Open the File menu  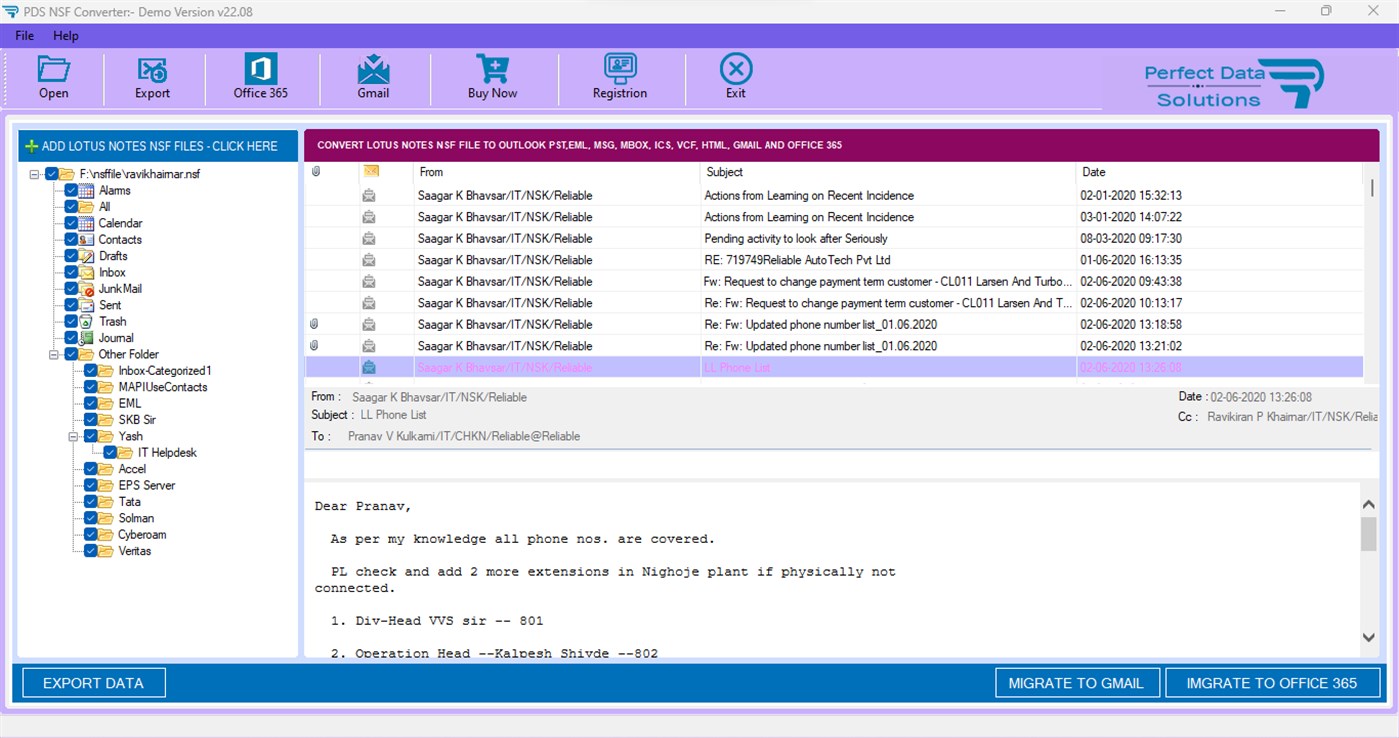[x=23, y=35]
